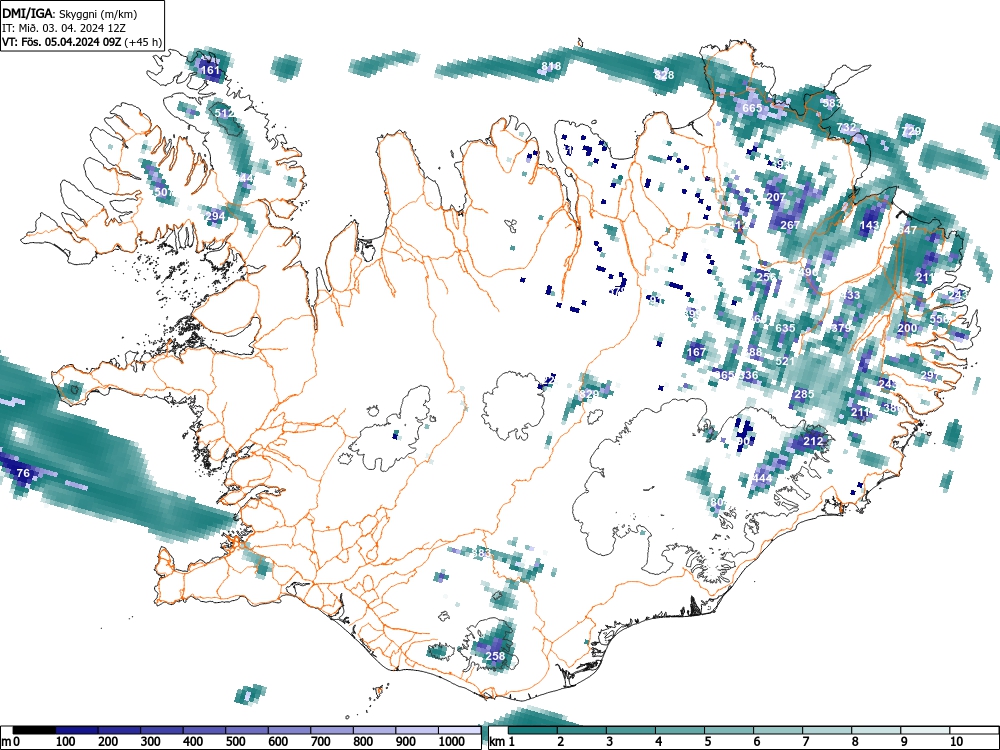Select visibility value "665" in the northeast

click(x=753, y=108)
